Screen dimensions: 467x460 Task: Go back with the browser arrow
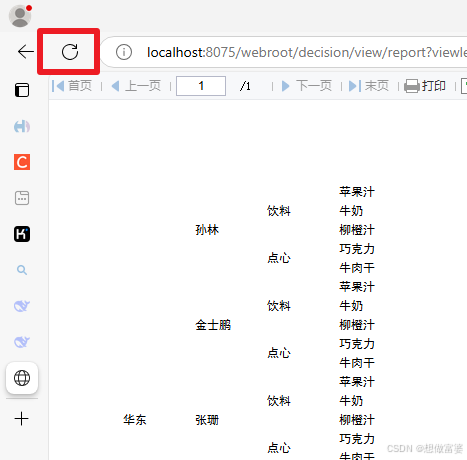coord(26,52)
